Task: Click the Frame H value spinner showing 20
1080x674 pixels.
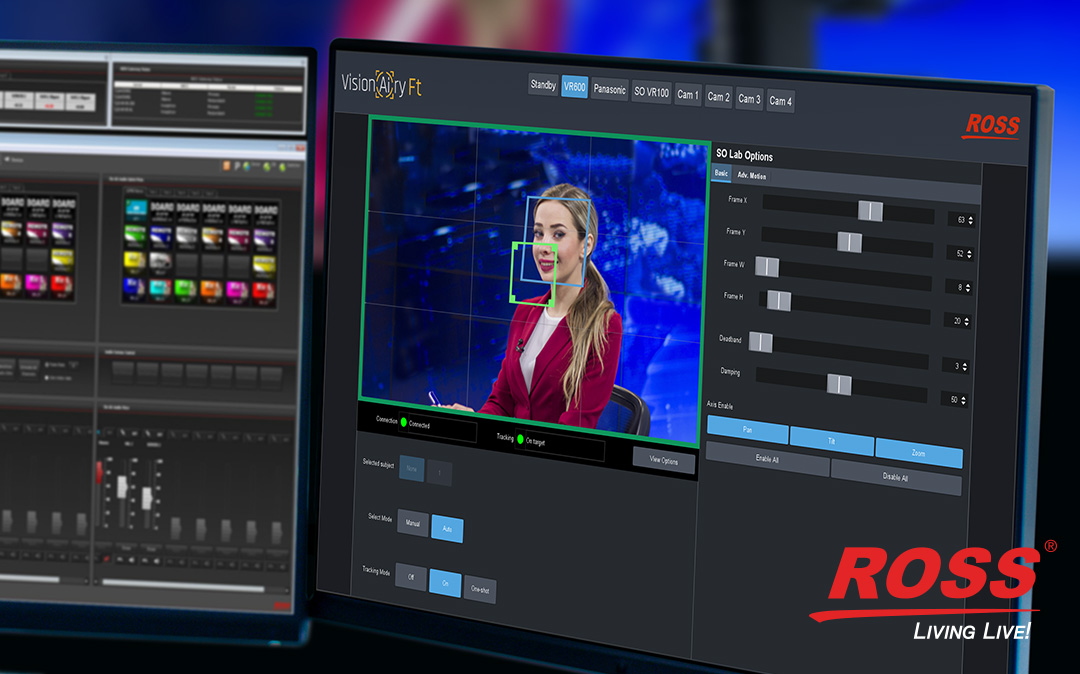Action: 958,322
